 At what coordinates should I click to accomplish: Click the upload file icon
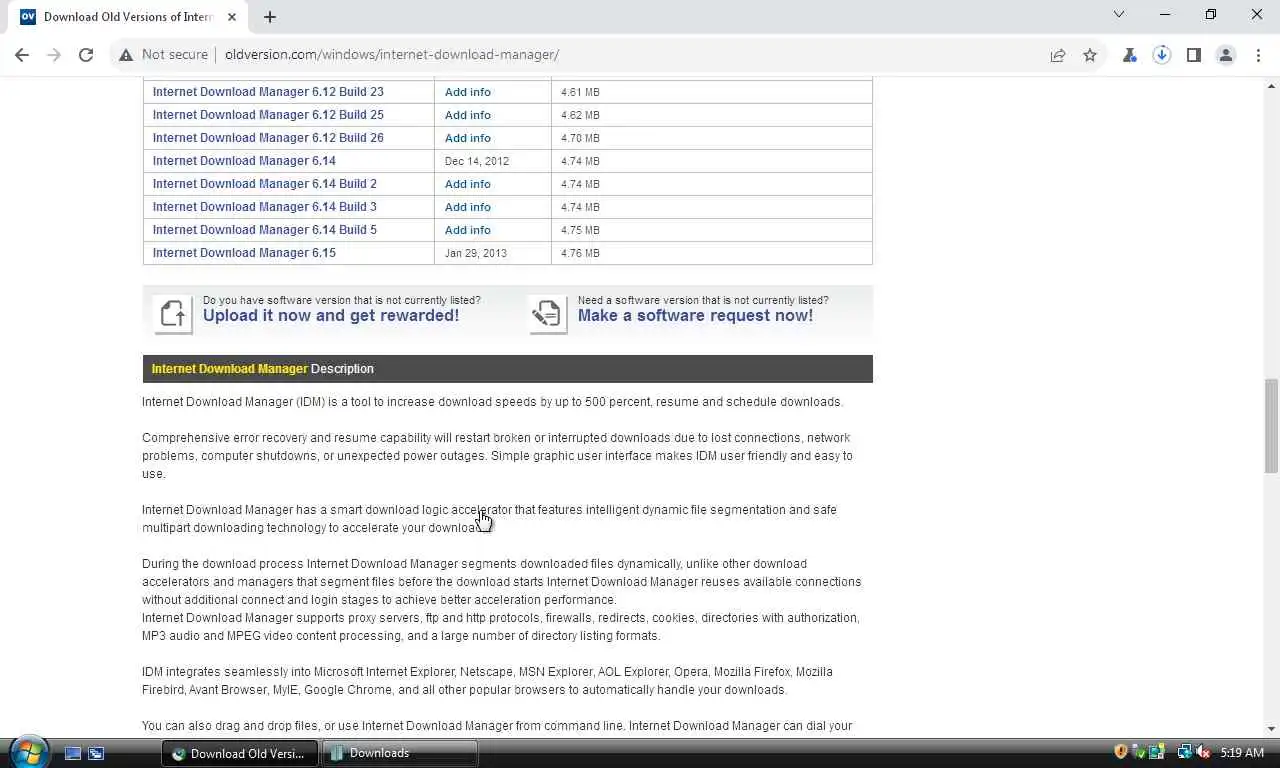click(173, 314)
